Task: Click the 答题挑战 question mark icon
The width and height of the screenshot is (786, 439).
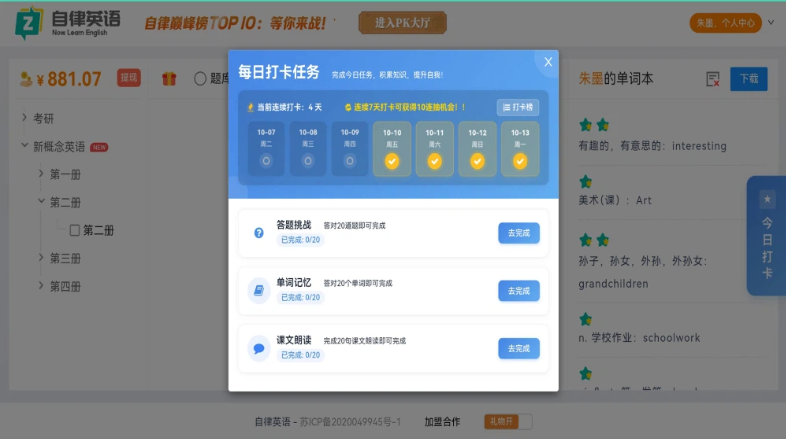Action: [x=259, y=233]
